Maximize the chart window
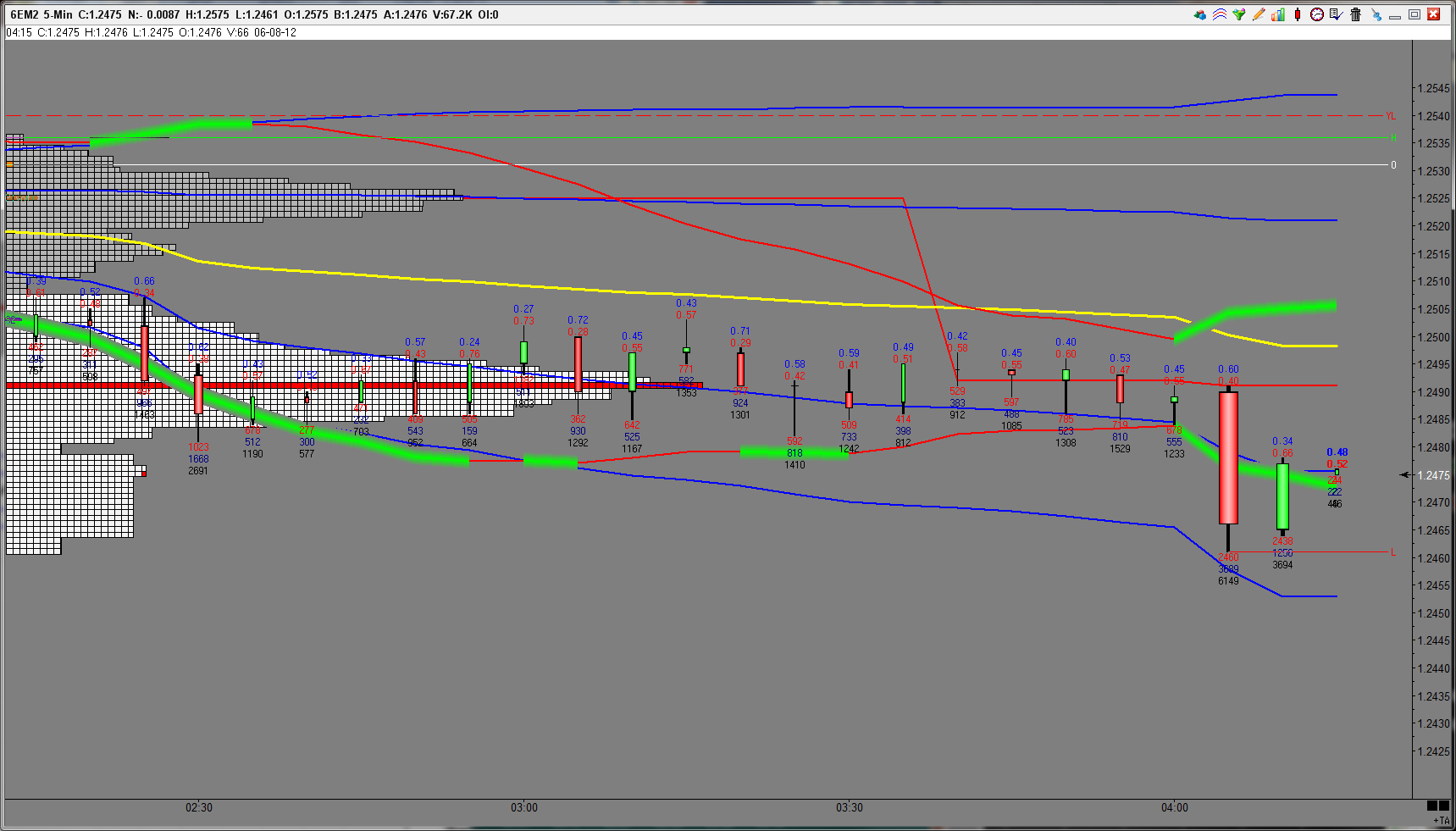The height and width of the screenshot is (831, 1456). coord(1414,14)
